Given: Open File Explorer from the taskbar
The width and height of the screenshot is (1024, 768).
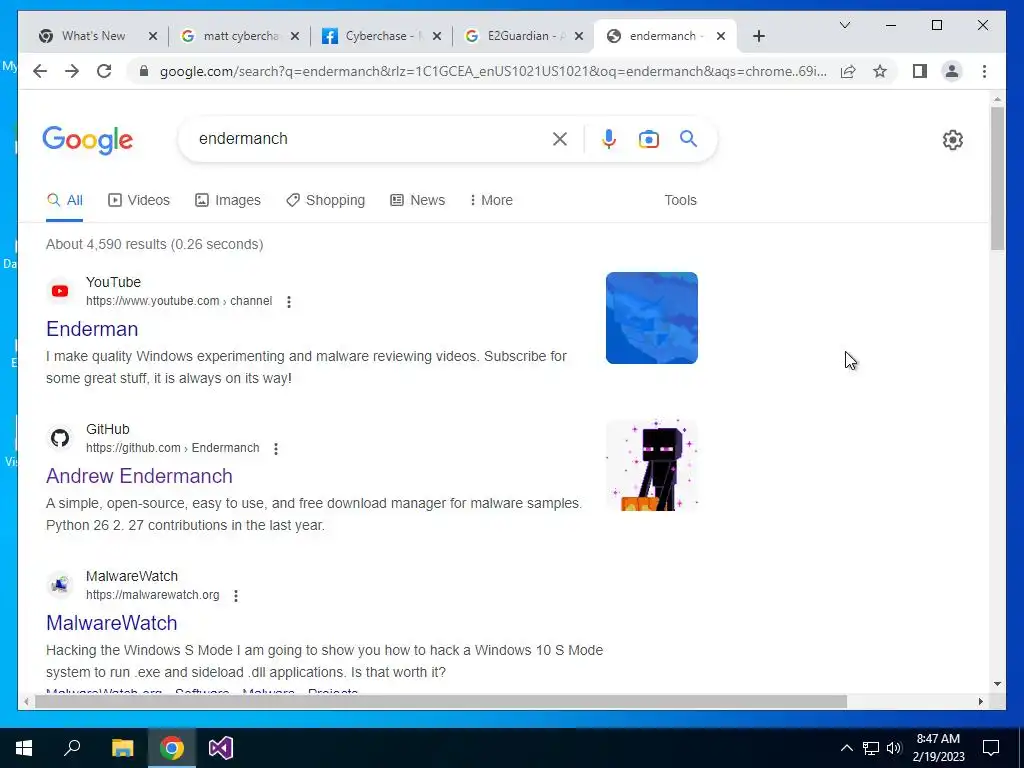Looking at the screenshot, I should pyautogui.click(x=122, y=748).
